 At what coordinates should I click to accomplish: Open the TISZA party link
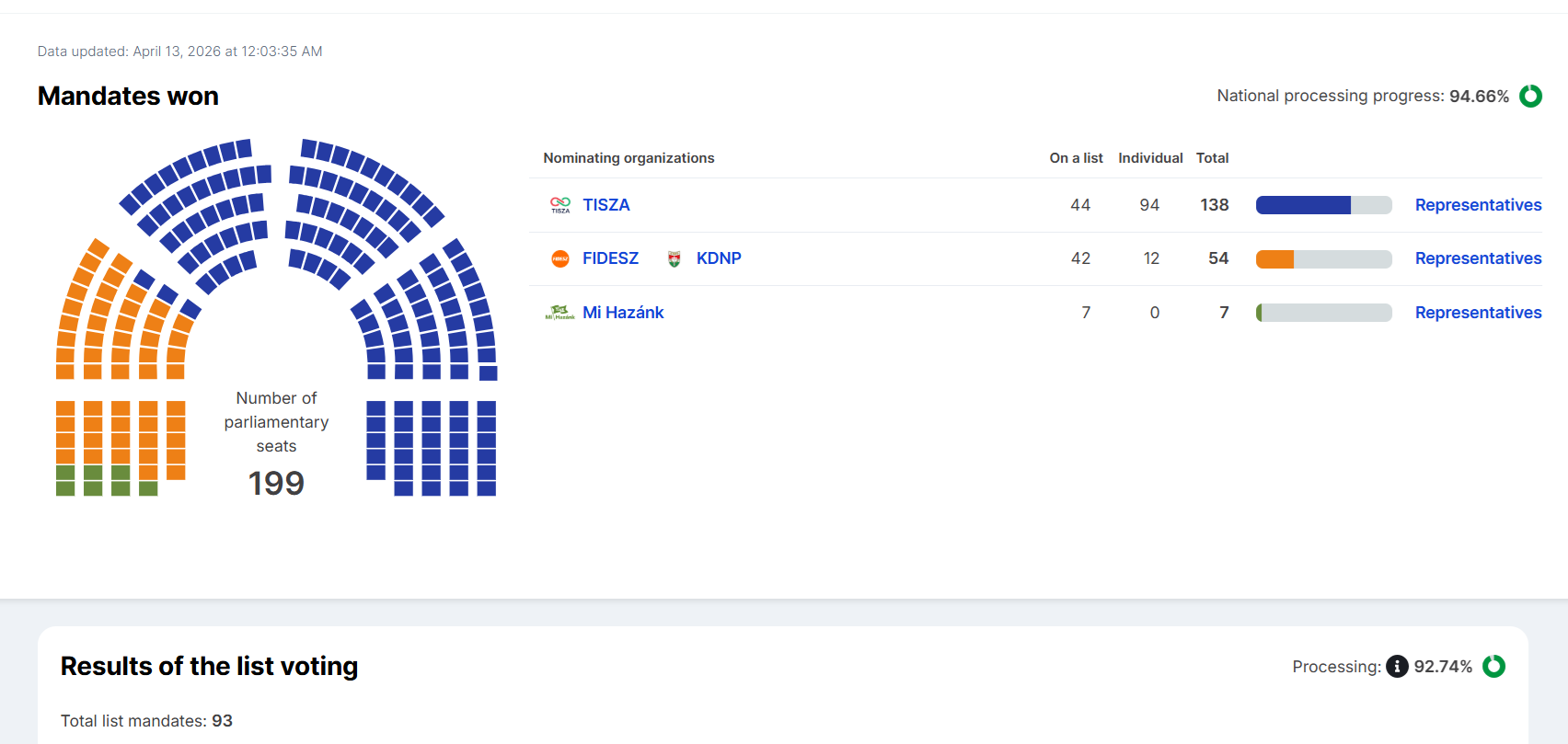tap(606, 205)
